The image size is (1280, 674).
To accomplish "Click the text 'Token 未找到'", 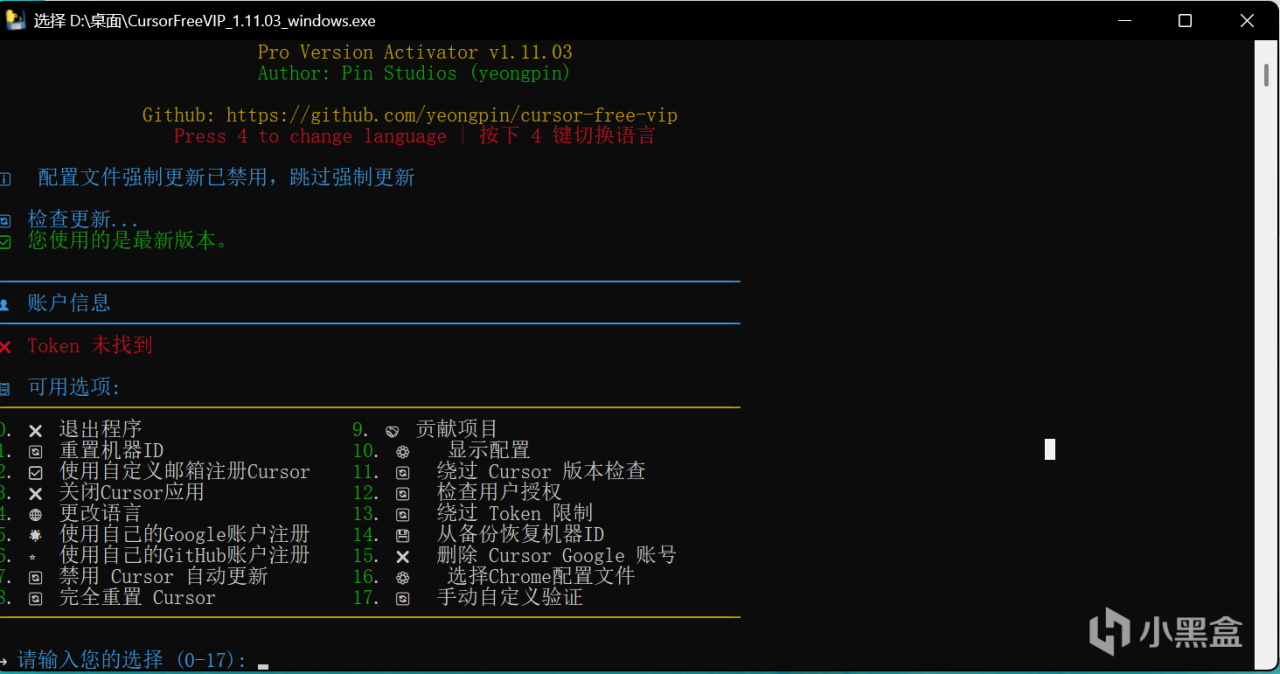I will point(90,346).
